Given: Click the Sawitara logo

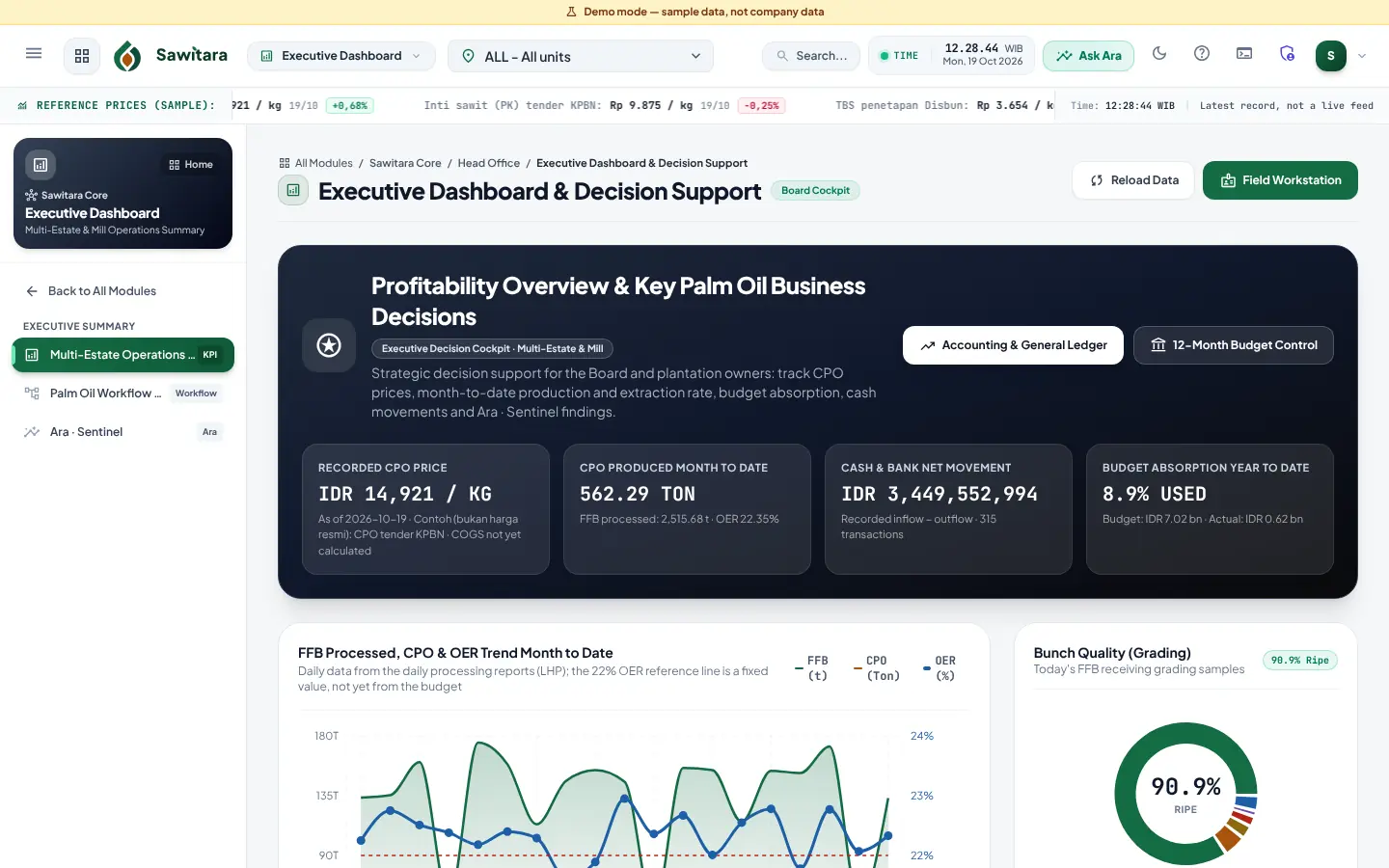Looking at the screenshot, I should pos(171,56).
